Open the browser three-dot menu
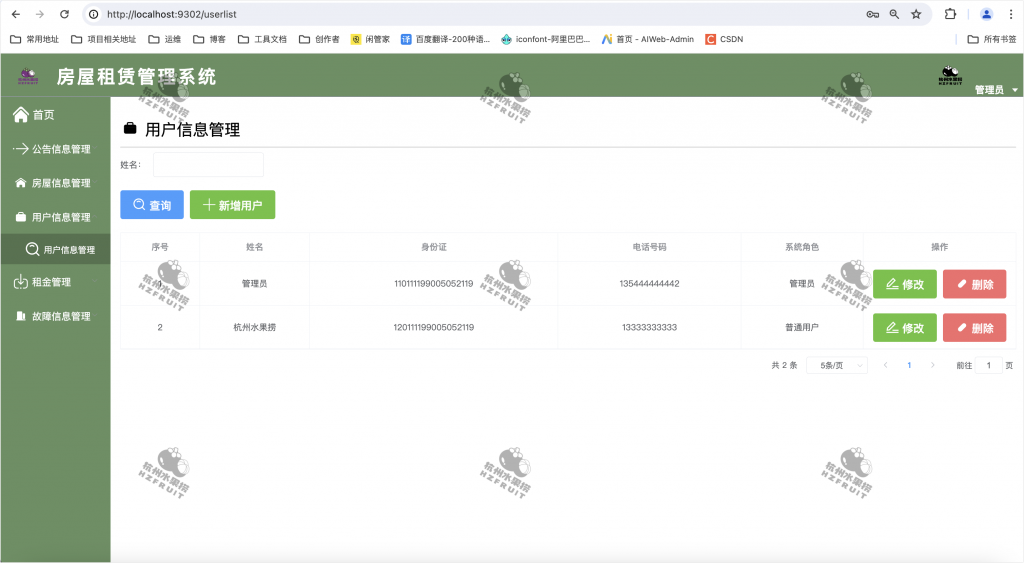The width and height of the screenshot is (1024, 563). 1010,14
